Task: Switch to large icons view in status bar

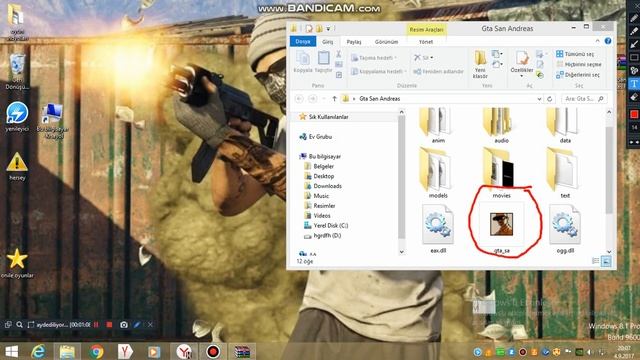Action: tap(606, 261)
